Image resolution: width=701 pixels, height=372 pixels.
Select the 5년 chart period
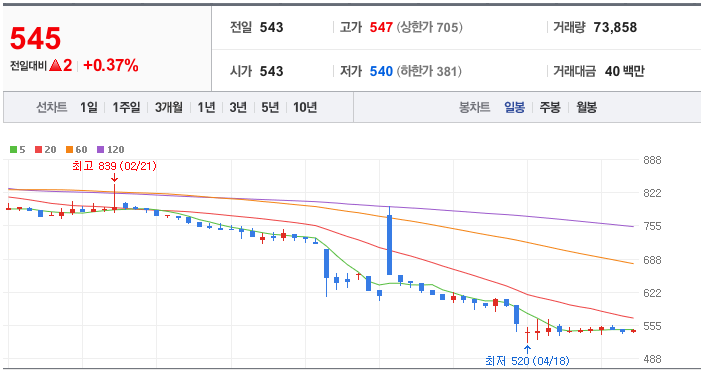point(270,107)
